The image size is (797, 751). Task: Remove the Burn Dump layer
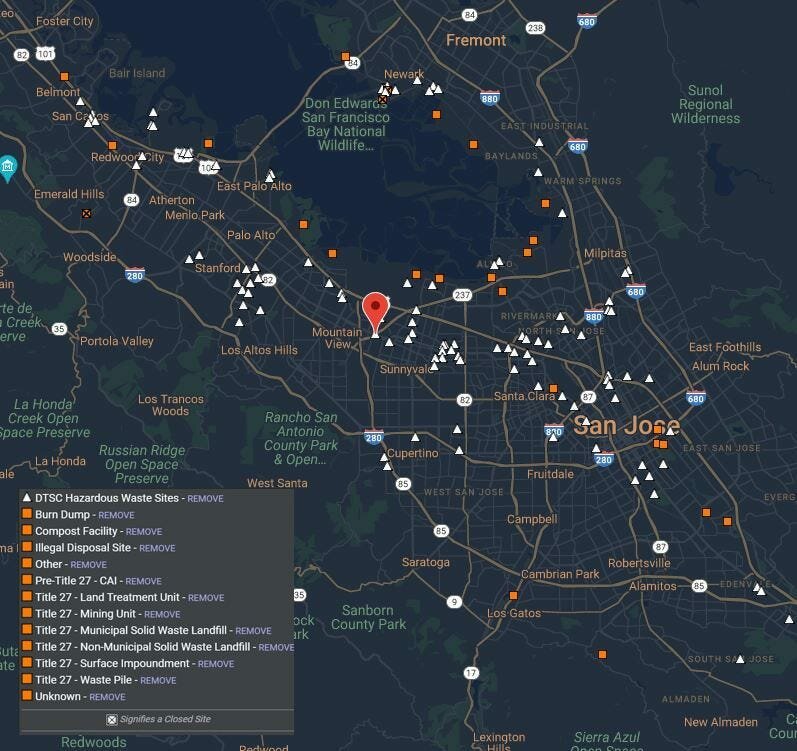tap(116, 515)
